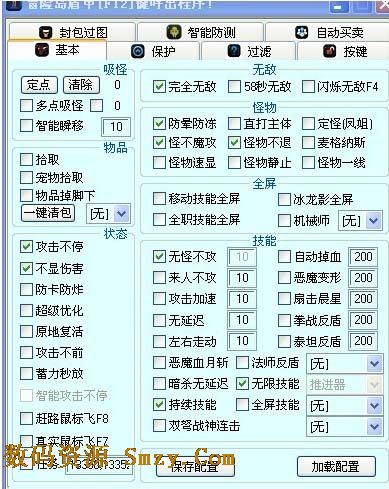Screen dimensions: 389x489
Task: Click the 智能防测 tab icon
Action: pyautogui.click(x=174, y=32)
